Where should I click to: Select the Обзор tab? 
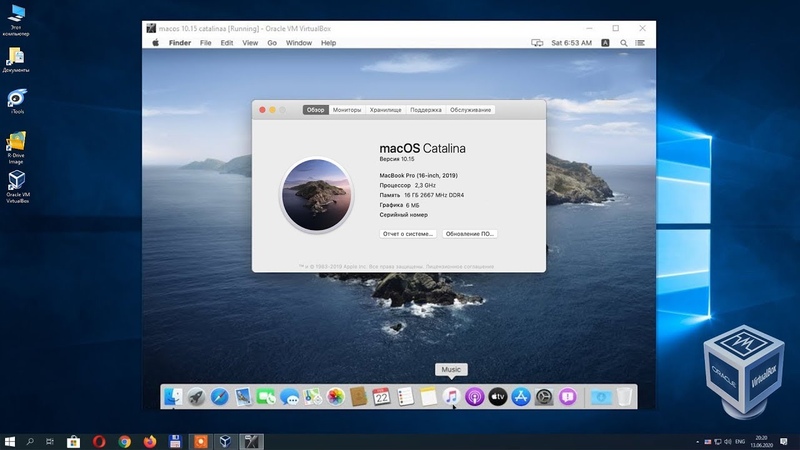point(315,110)
